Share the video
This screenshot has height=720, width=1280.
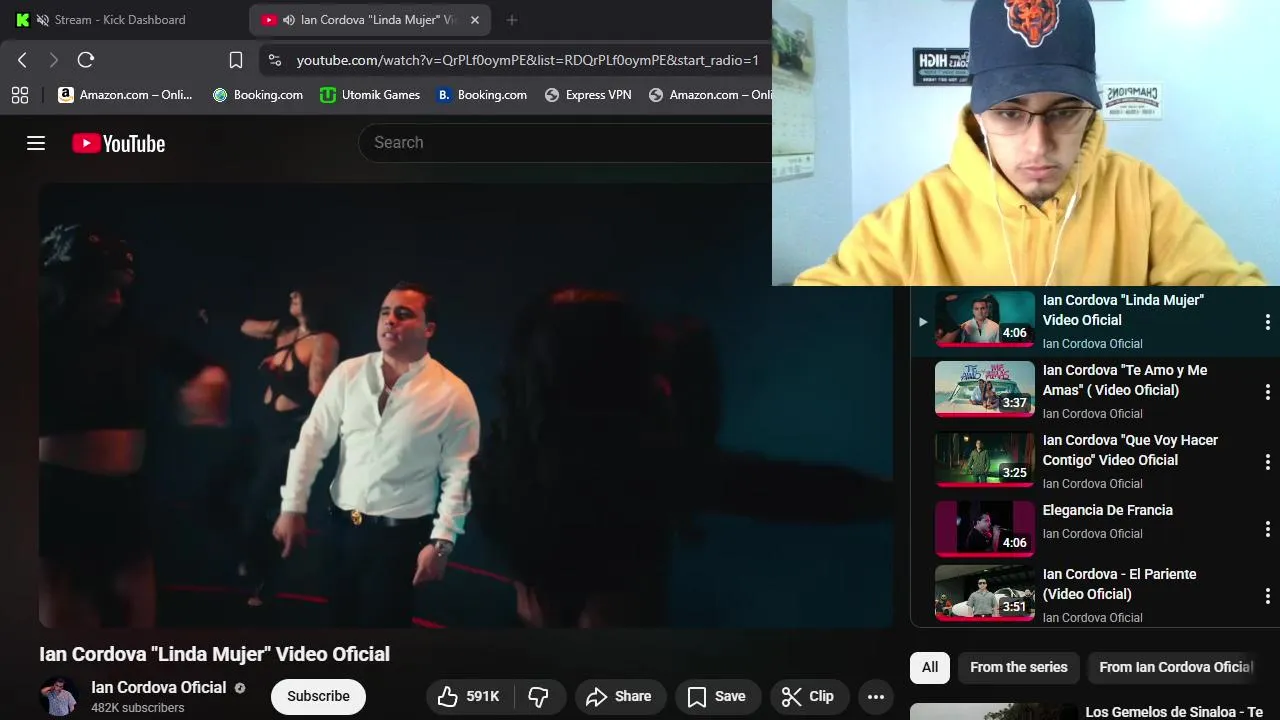click(619, 697)
